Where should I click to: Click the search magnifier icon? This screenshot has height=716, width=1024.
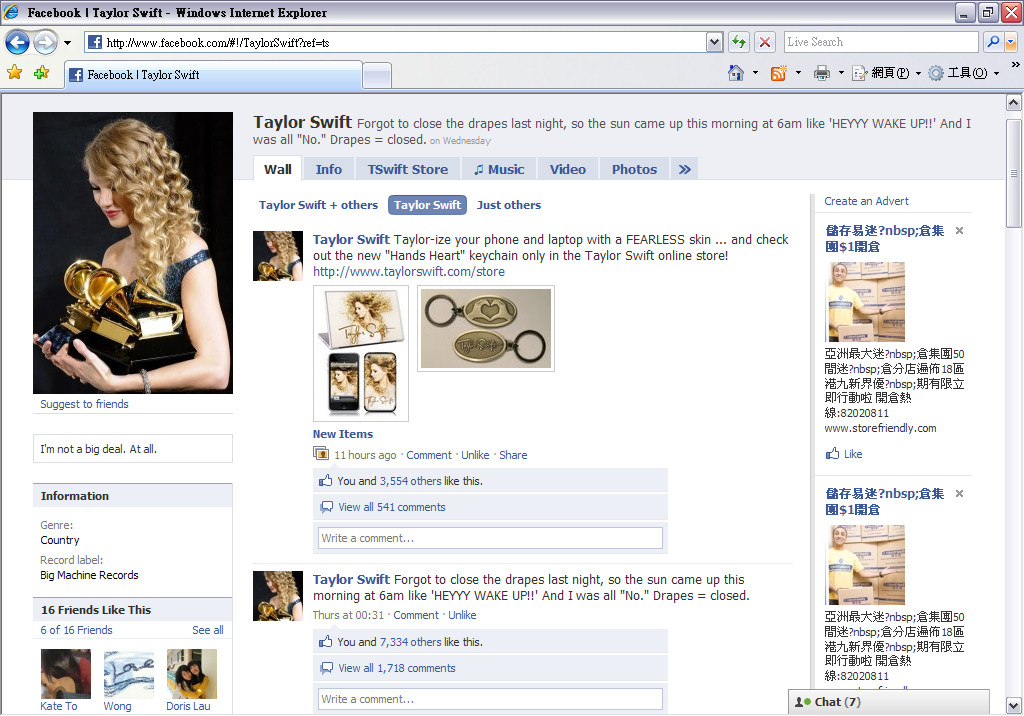point(993,42)
